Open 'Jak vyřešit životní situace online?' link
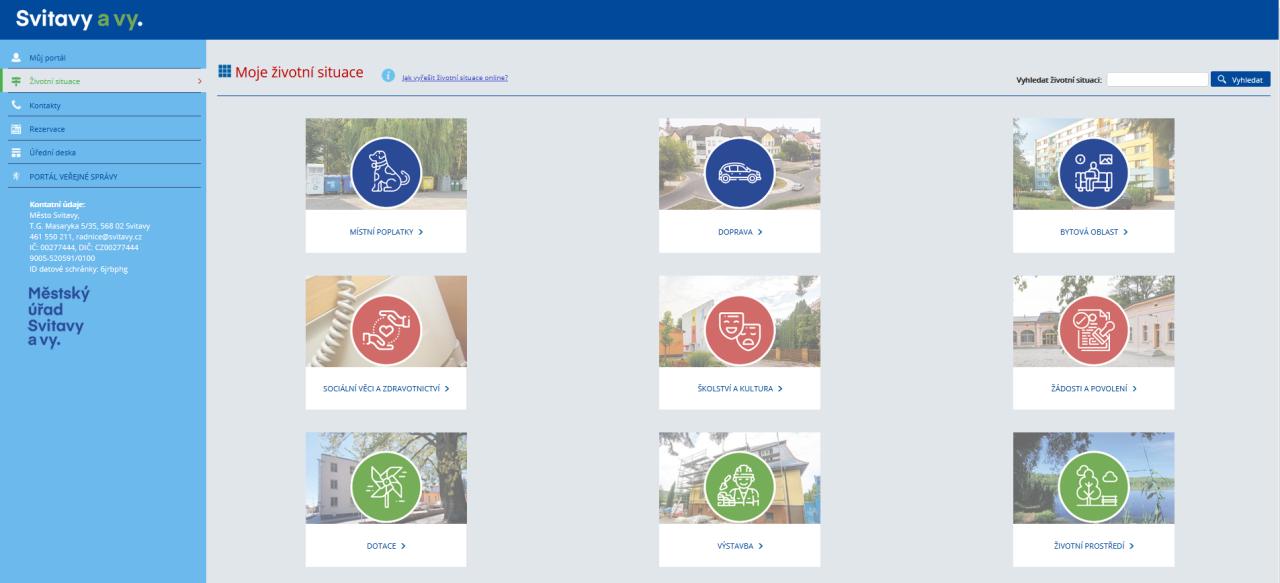This screenshot has width=1280, height=583. point(454,78)
